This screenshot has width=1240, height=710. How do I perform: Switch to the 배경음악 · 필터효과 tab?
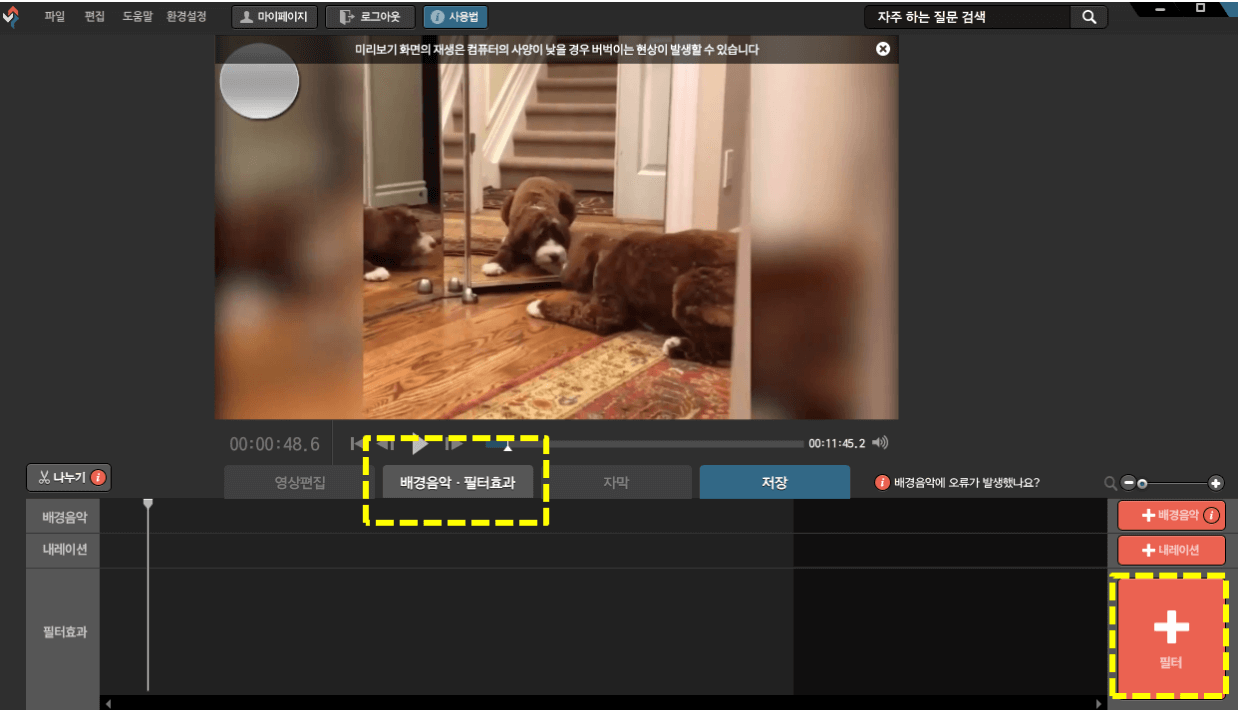point(458,482)
